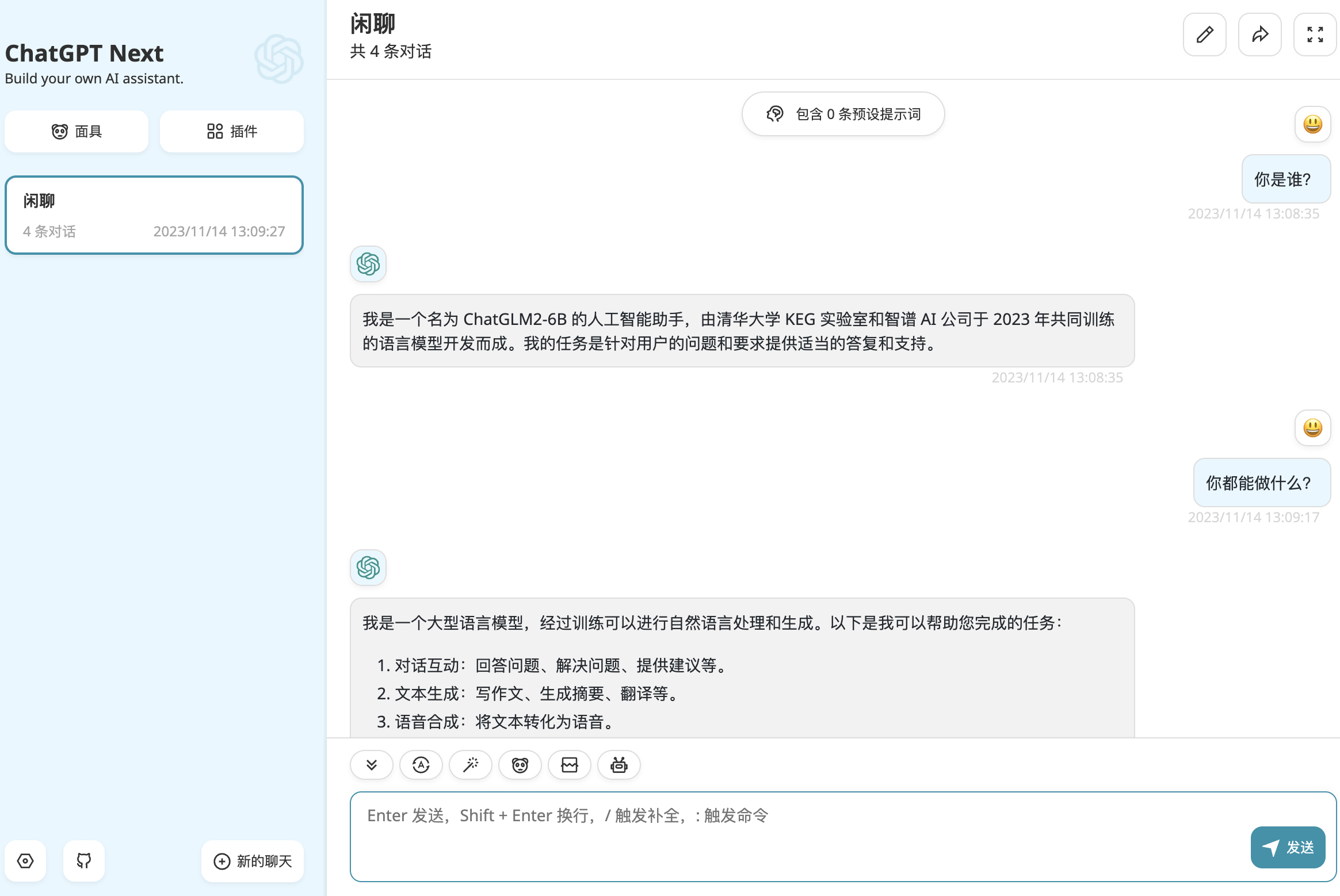Click the smiley avatar above 你是谁？
Screen dimensions: 1340x896
(x=1312, y=124)
